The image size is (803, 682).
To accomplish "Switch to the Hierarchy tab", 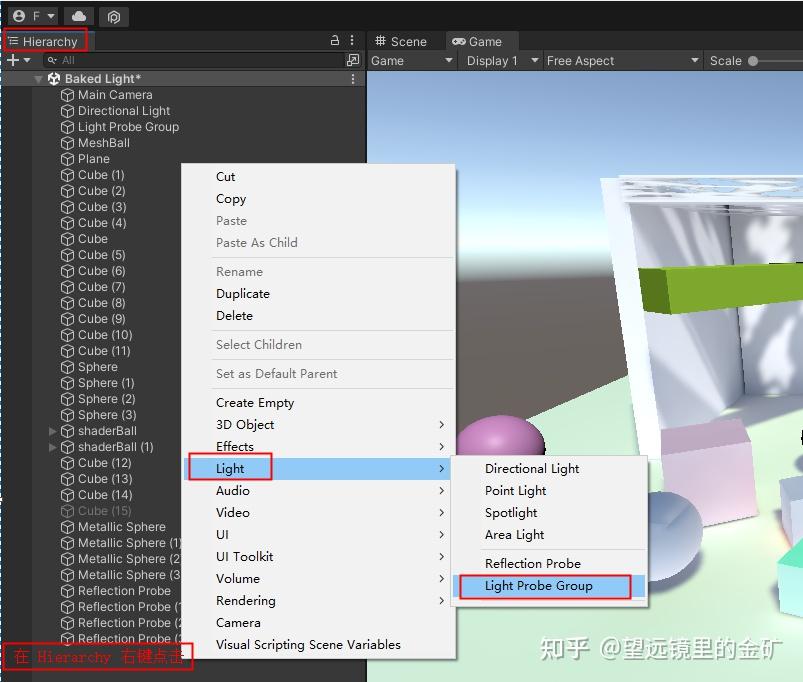I will (x=45, y=41).
